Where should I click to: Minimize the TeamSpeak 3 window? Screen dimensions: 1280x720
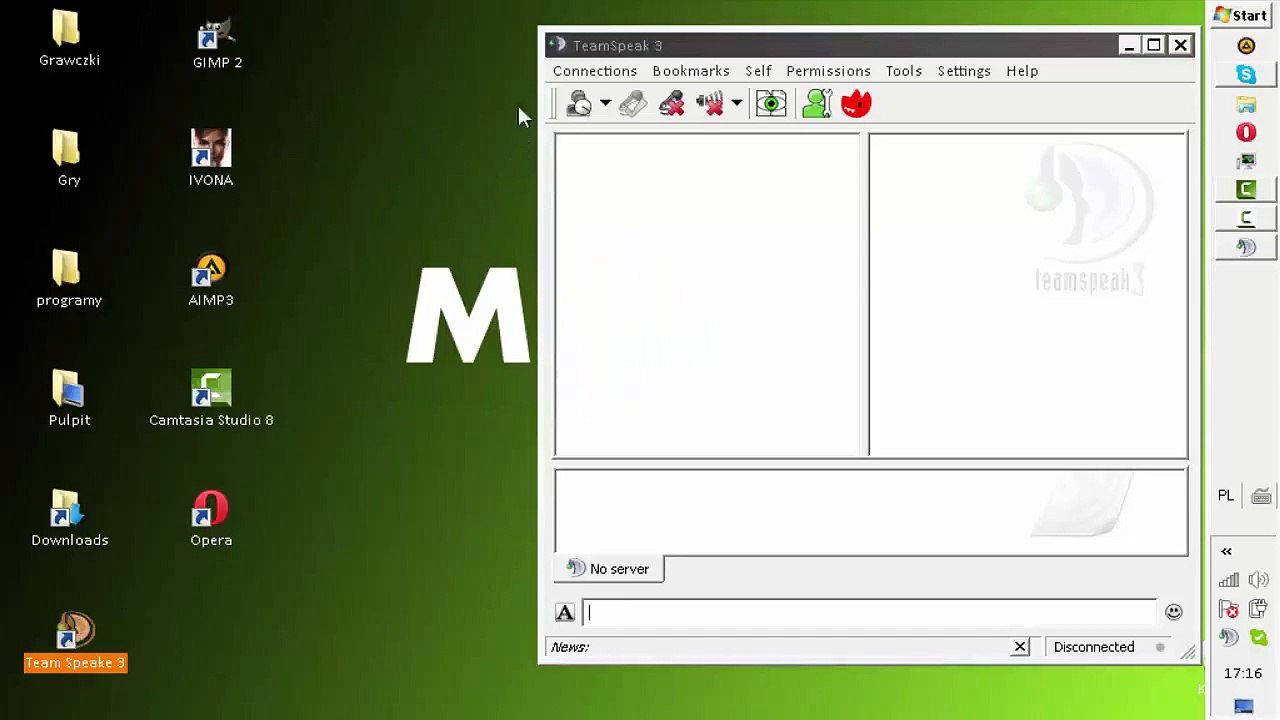[x=1129, y=45]
